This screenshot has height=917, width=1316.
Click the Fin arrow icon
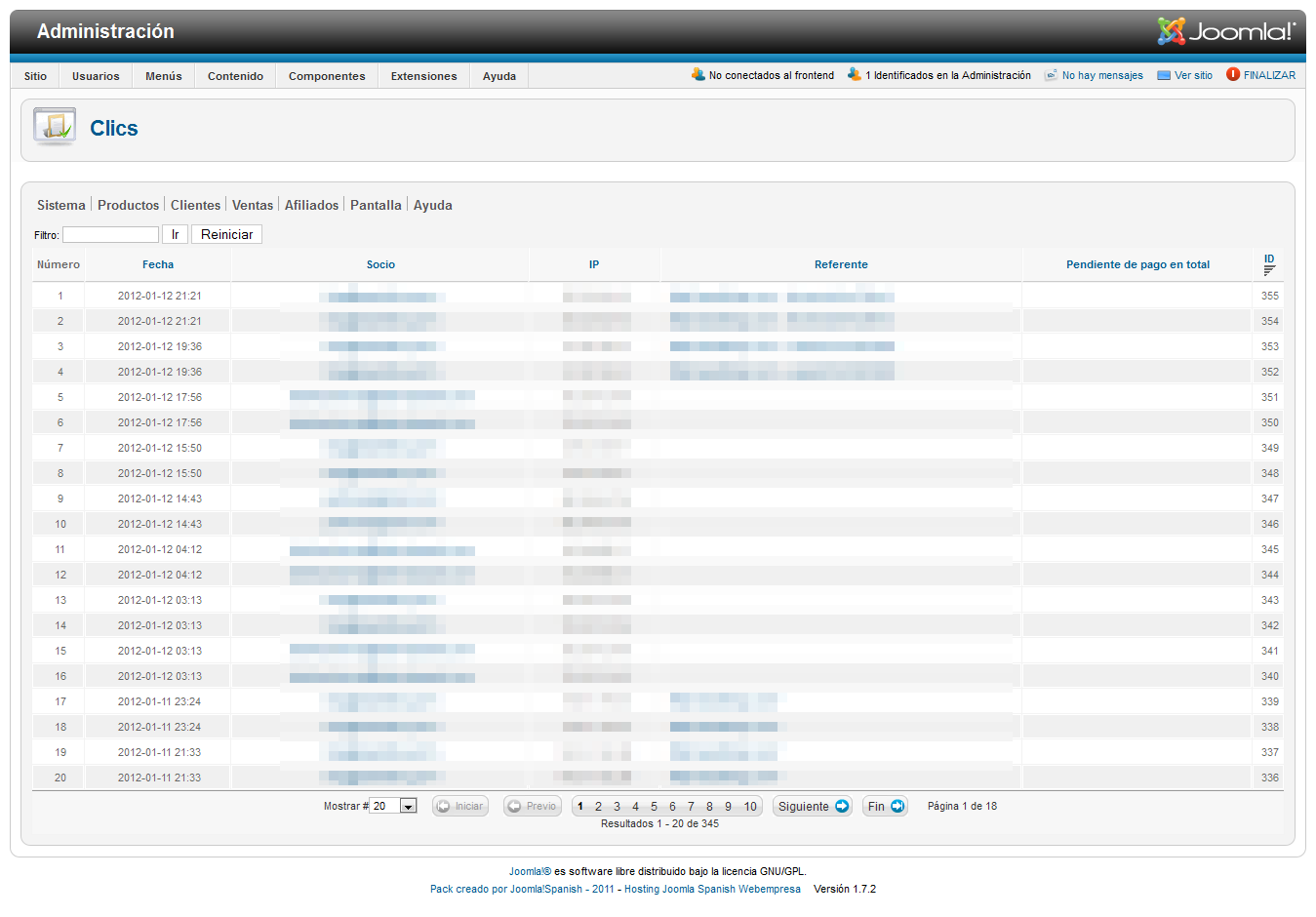point(897,807)
